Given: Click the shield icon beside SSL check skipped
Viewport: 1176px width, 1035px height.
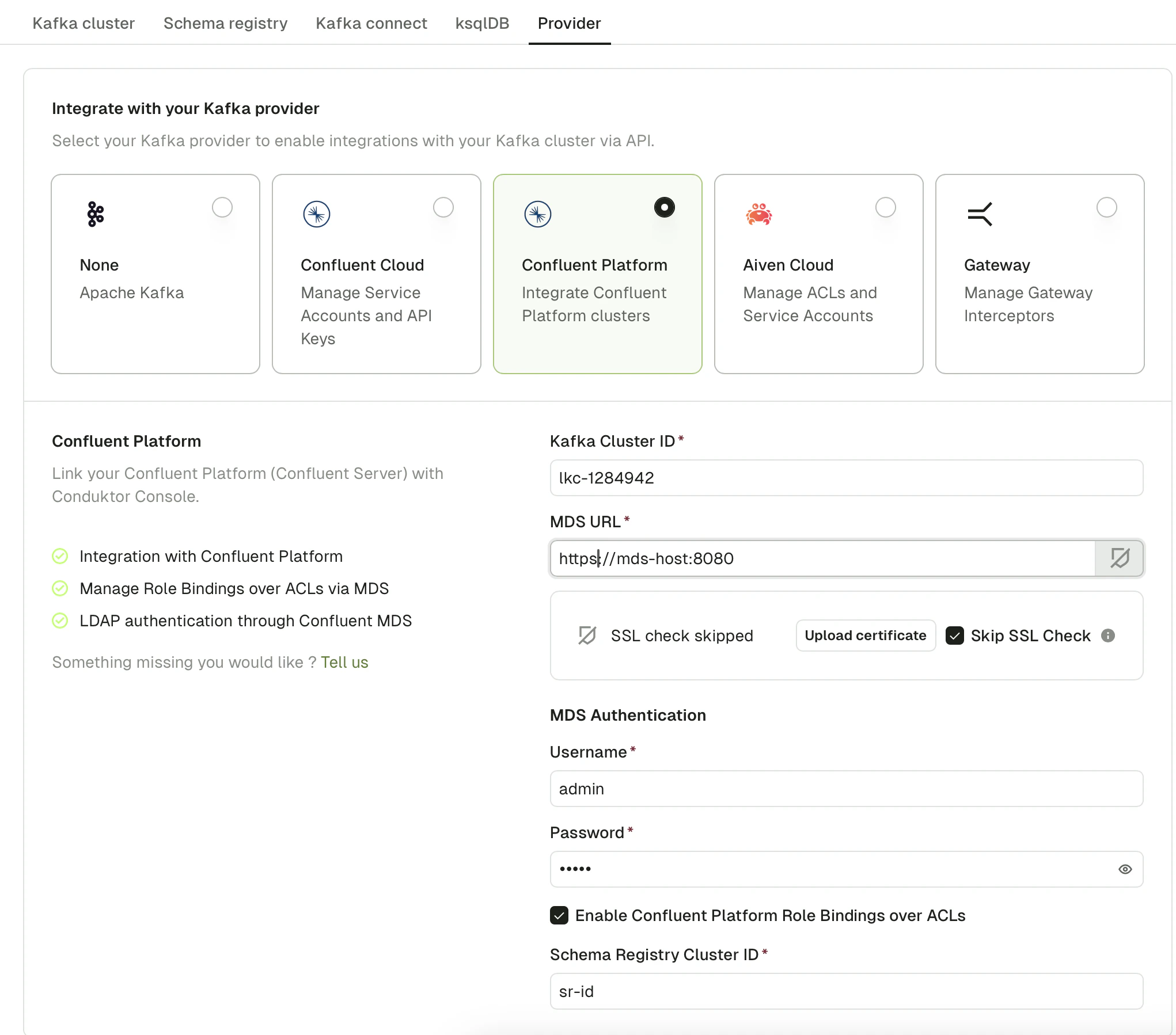Looking at the screenshot, I should click(587, 636).
